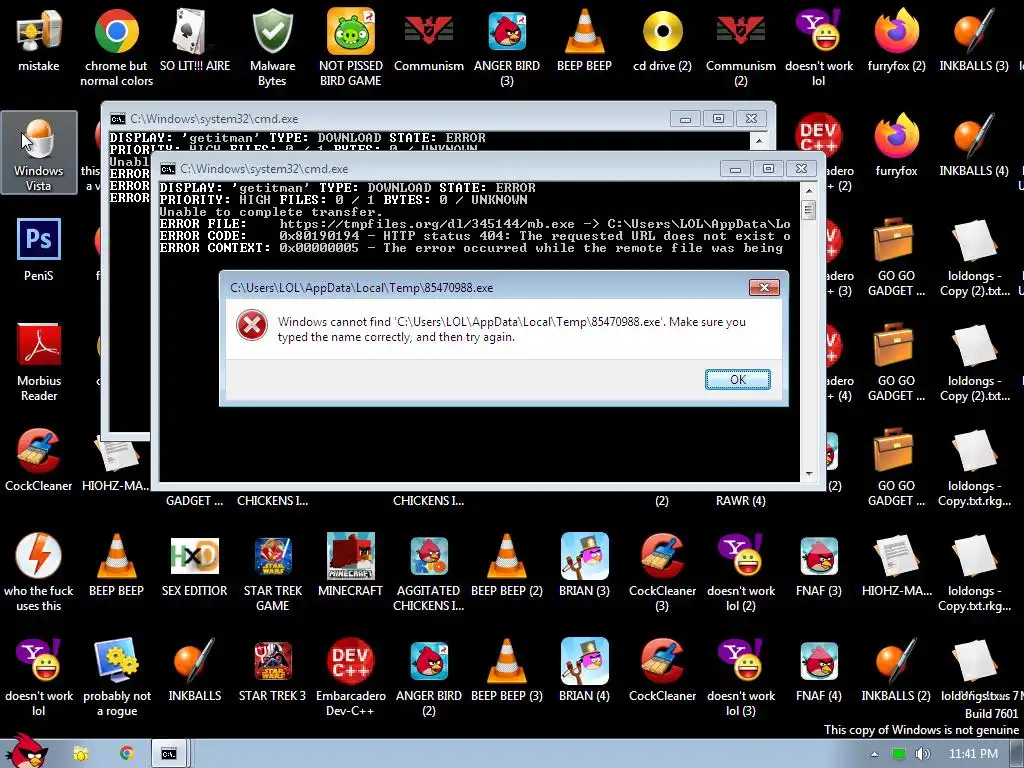This screenshot has height=768, width=1024.
Task: Click the angry bird Start button
Action: [x=27, y=751]
